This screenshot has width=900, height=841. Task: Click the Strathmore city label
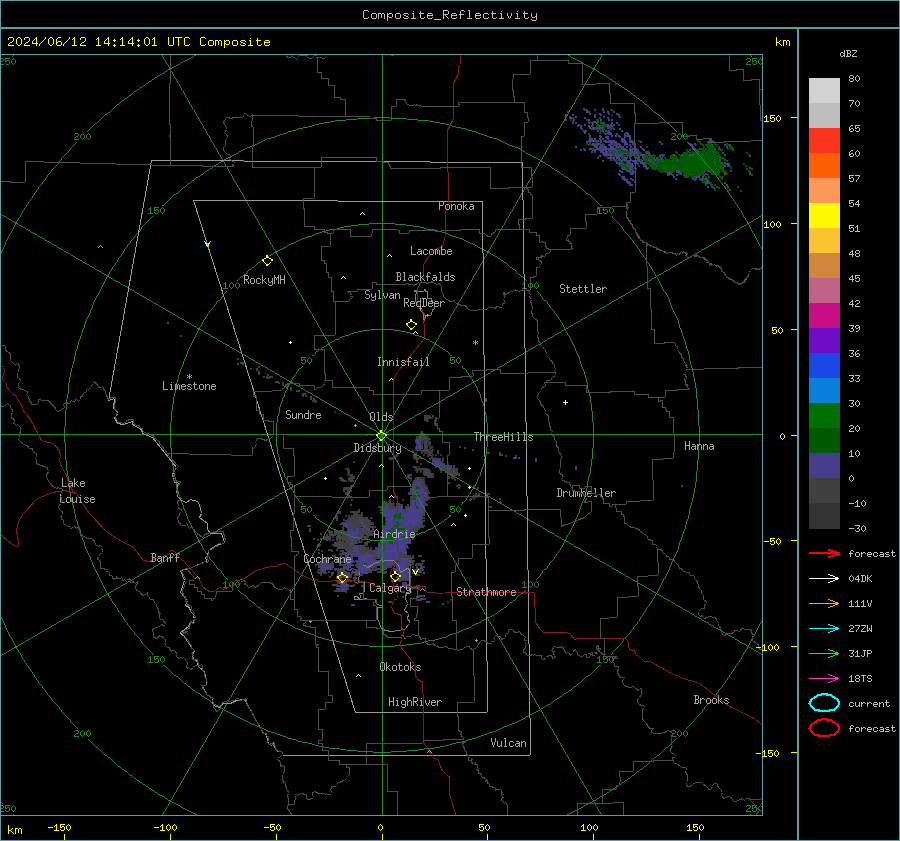(486, 592)
